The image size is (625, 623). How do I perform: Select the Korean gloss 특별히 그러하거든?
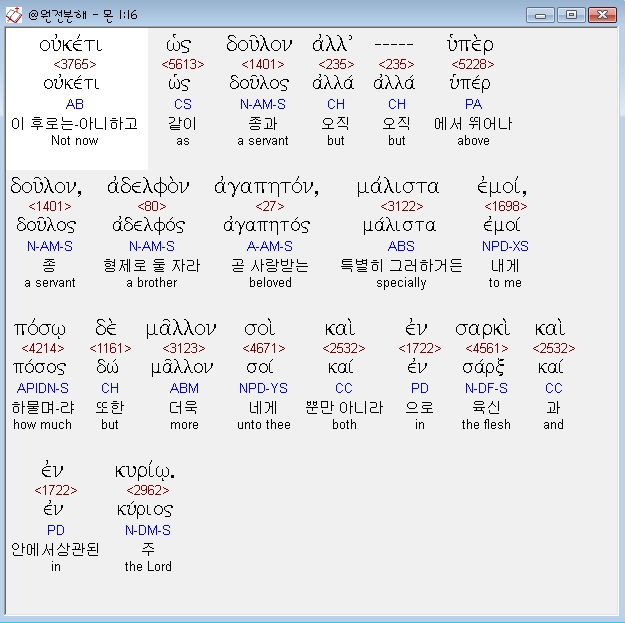[x=401, y=265]
